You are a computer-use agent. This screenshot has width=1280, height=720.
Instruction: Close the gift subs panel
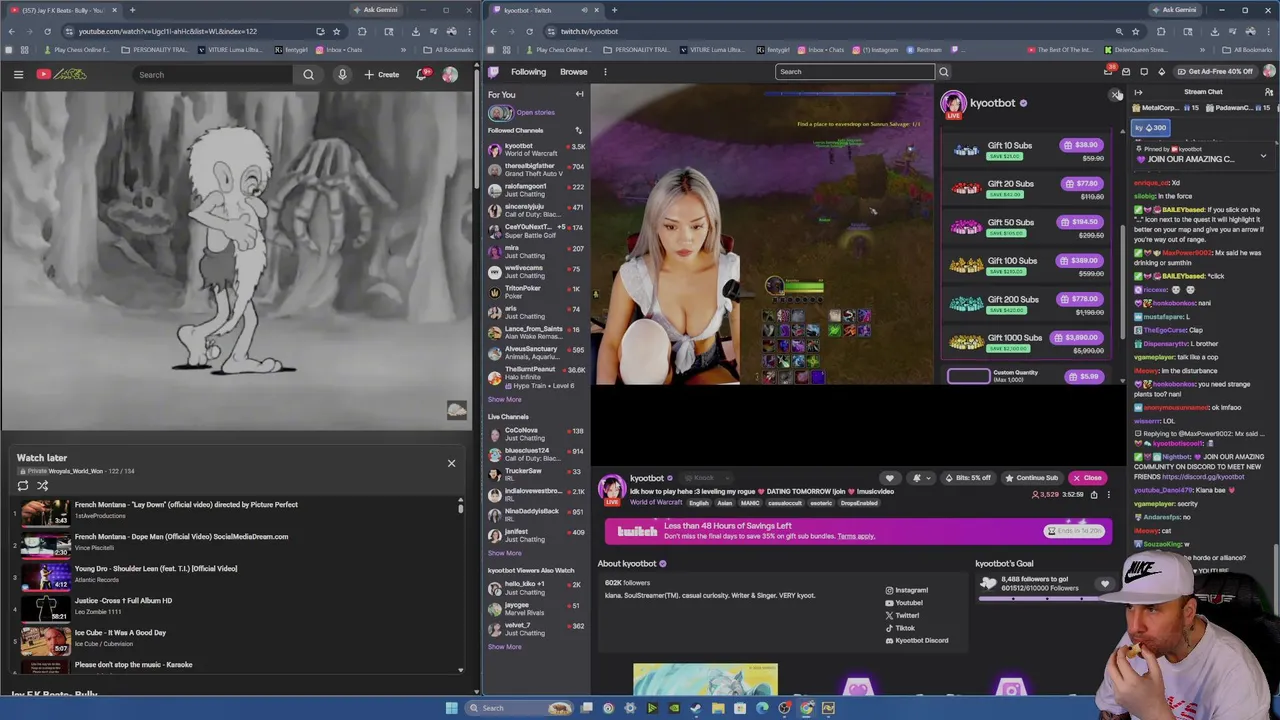click(1116, 95)
